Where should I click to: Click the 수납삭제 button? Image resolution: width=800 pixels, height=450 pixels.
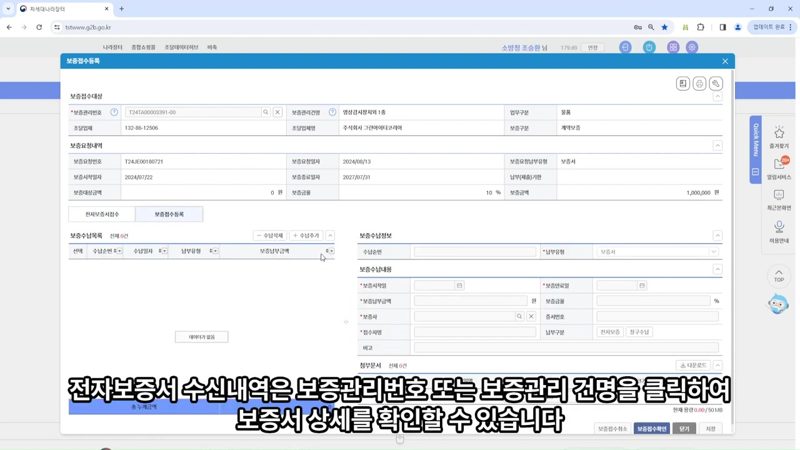click(270, 236)
